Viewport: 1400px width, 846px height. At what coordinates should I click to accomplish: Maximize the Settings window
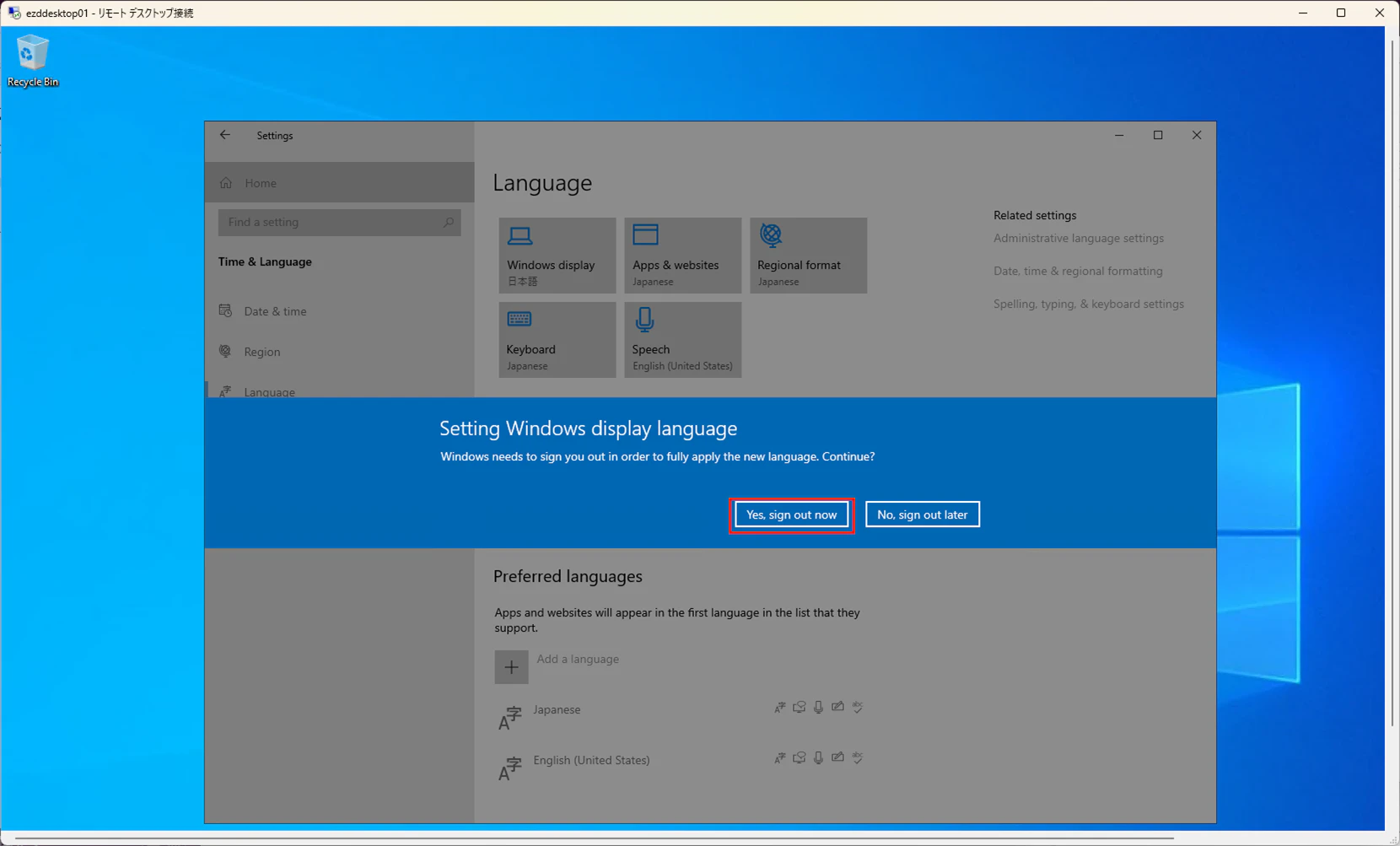1158,135
